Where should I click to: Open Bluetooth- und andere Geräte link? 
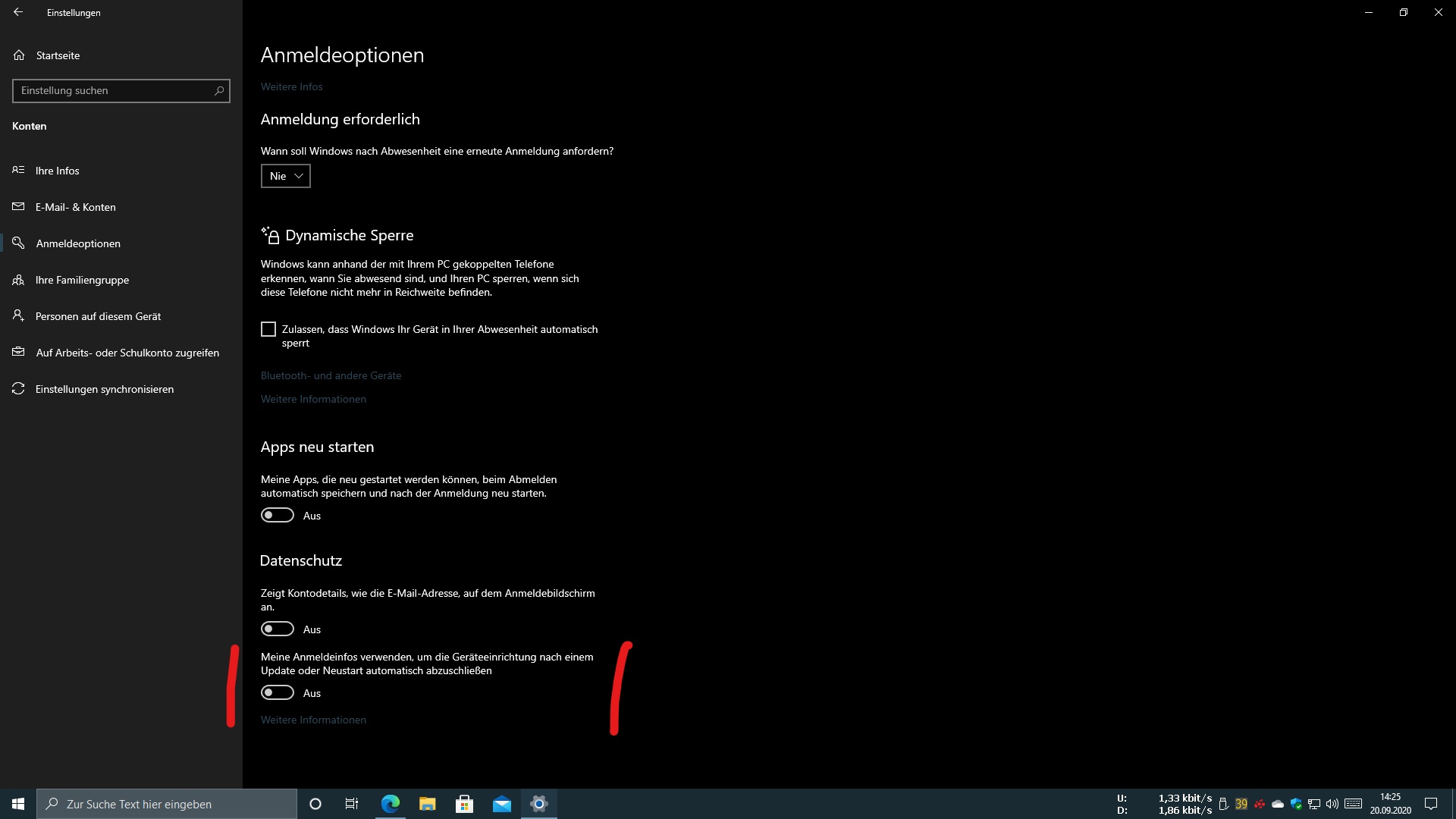(x=331, y=375)
